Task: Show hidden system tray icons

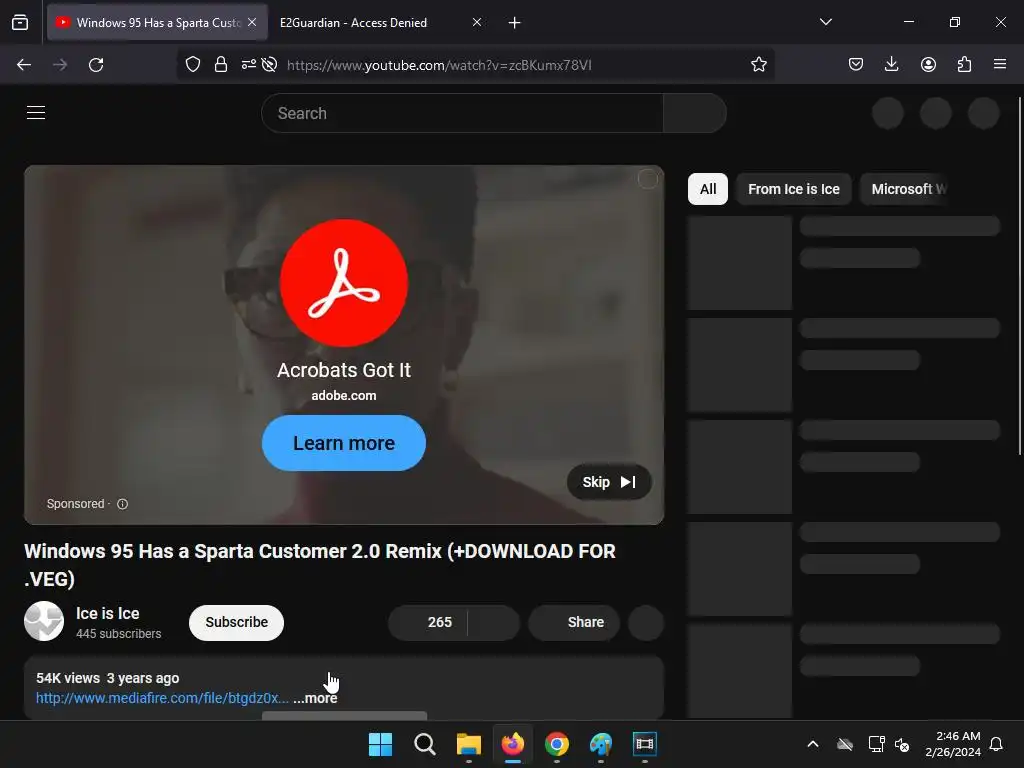Action: coord(813,744)
